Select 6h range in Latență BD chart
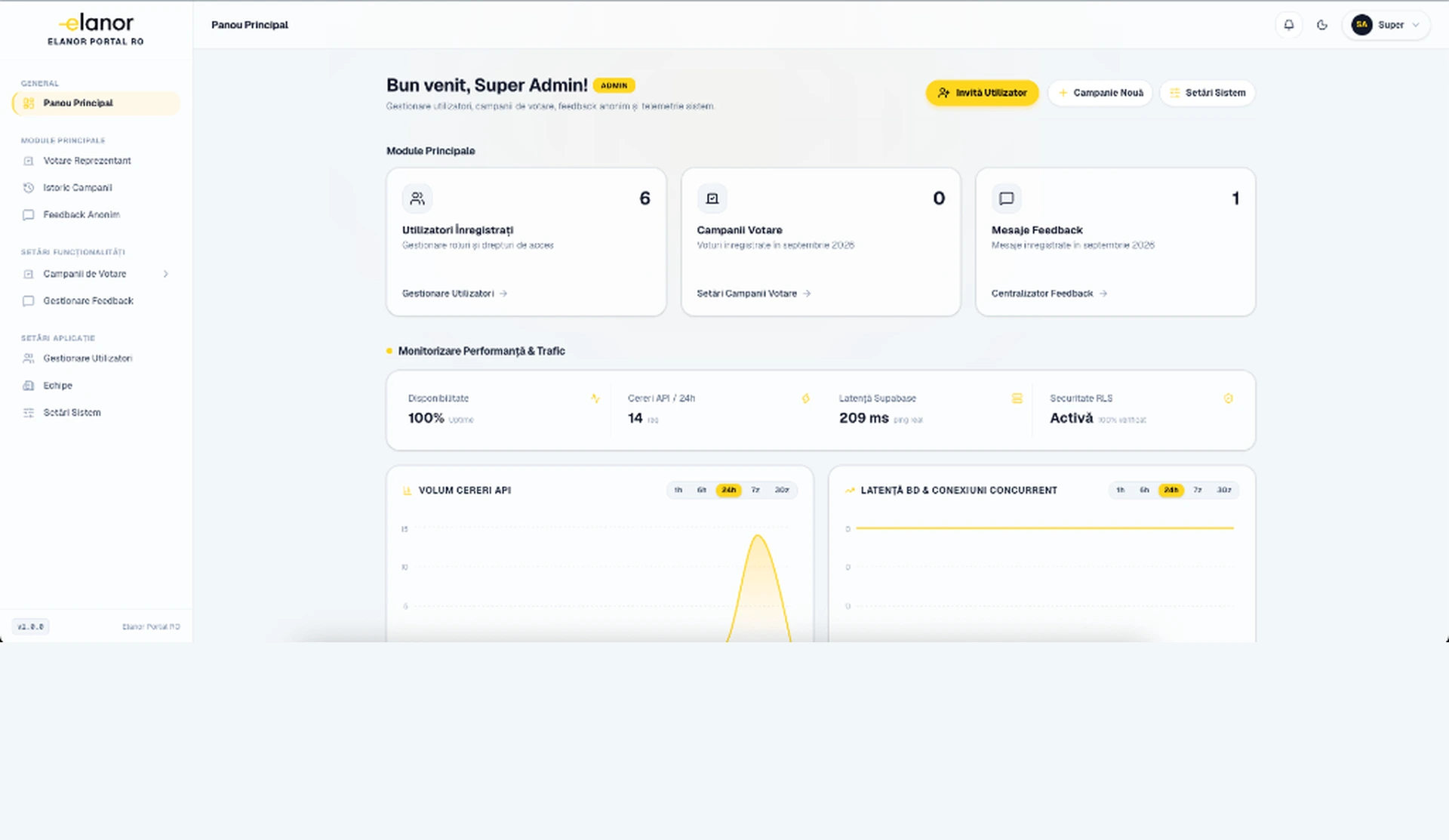Image resolution: width=1449 pixels, height=840 pixels. [x=1145, y=491]
